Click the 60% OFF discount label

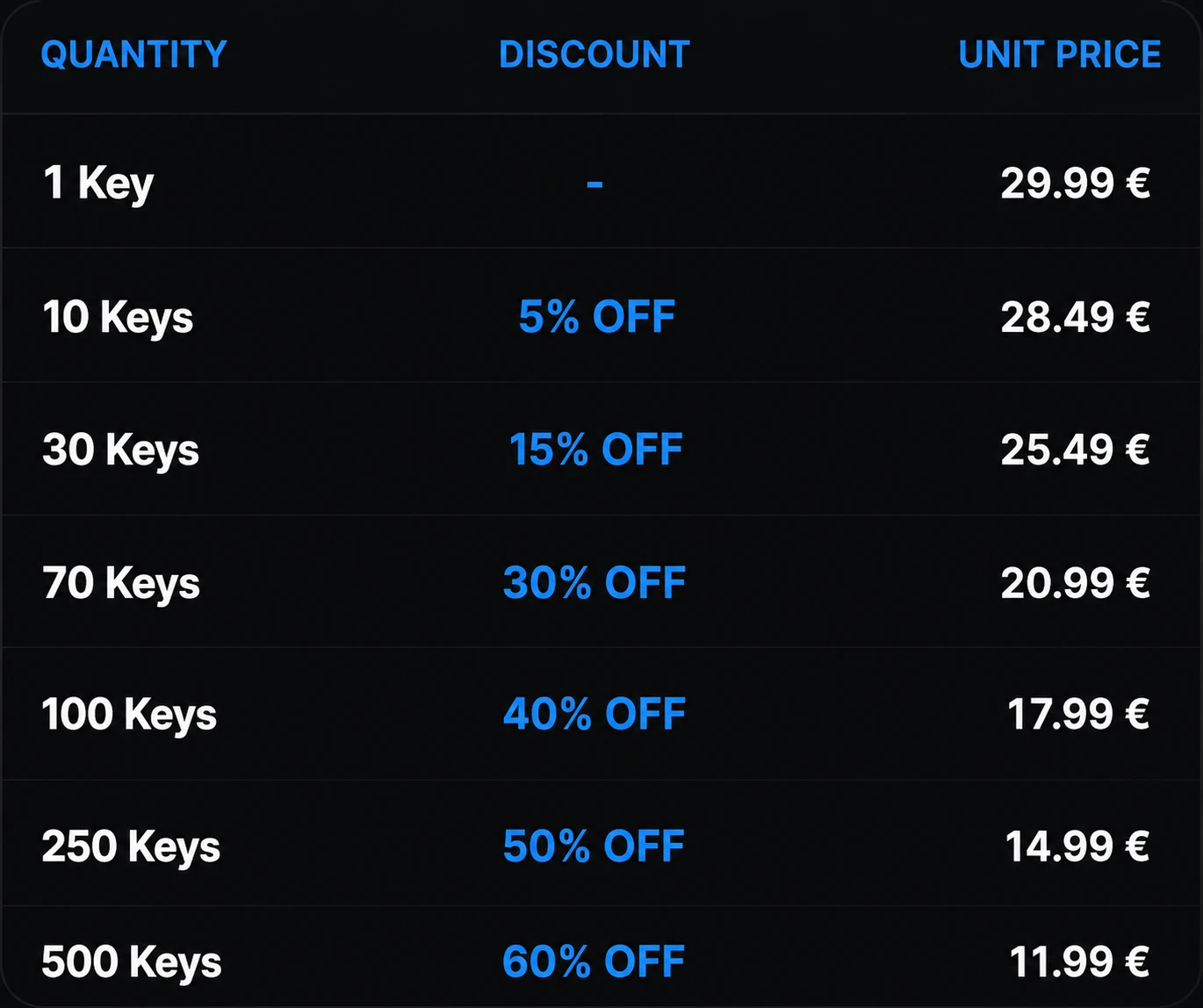pos(594,961)
